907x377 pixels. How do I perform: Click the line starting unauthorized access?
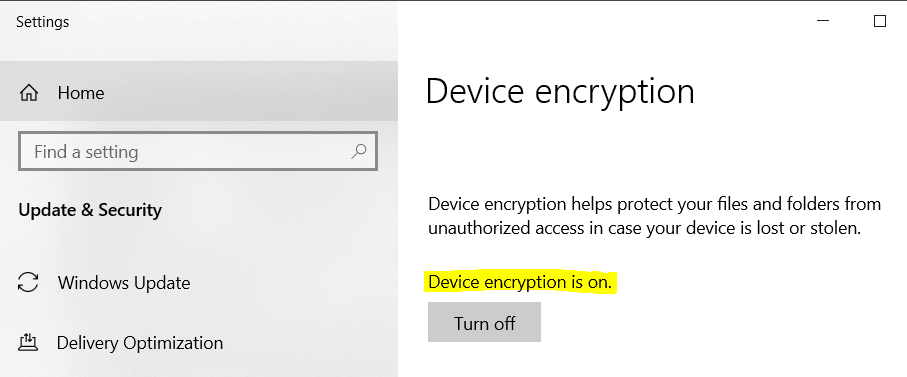644,228
